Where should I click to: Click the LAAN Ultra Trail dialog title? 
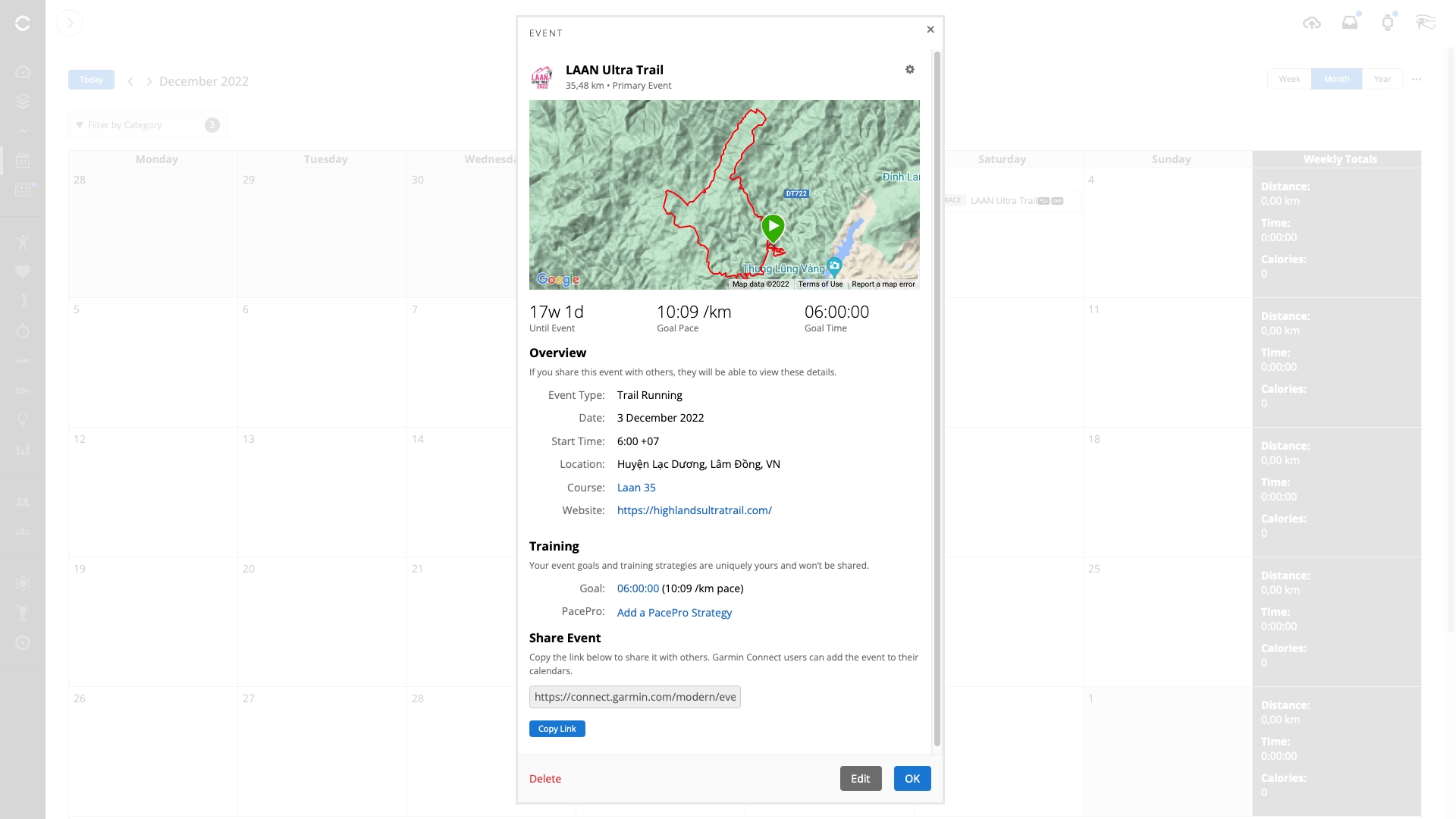(x=614, y=70)
